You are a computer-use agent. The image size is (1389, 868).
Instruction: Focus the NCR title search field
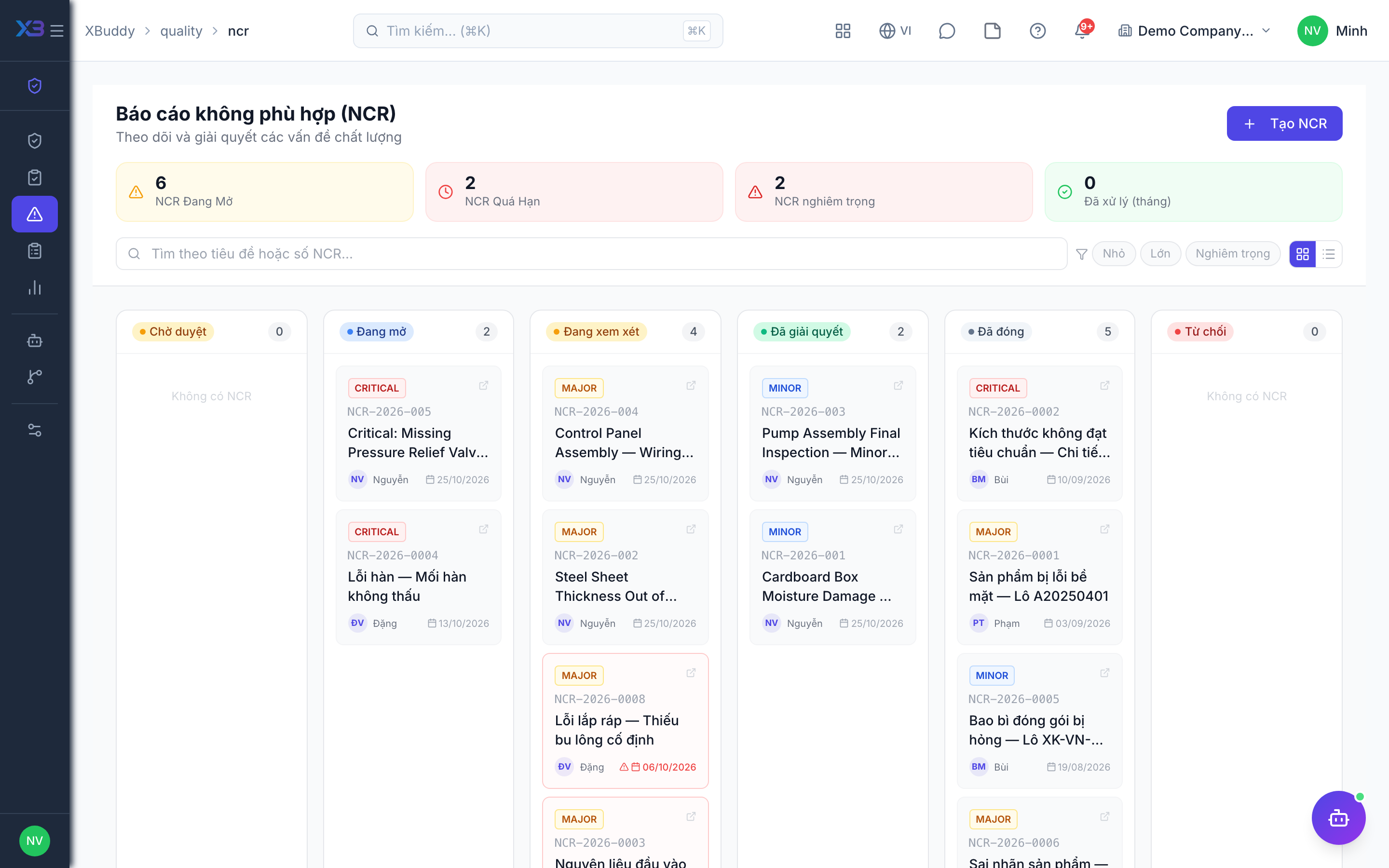pyautogui.click(x=591, y=254)
